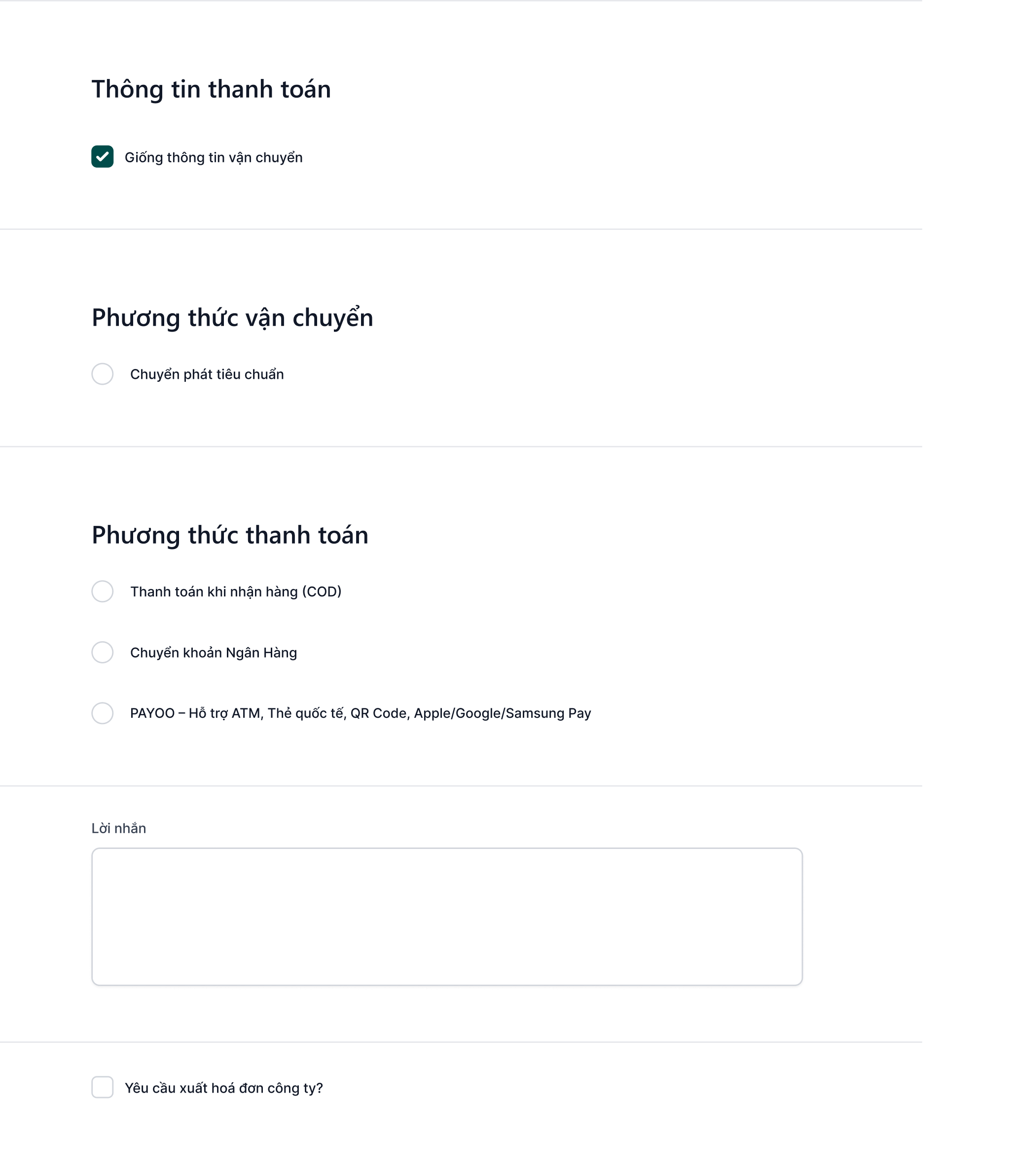Click the 'Yêu cầu xuất hoá đơn công ty?' label

coord(223,1088)
